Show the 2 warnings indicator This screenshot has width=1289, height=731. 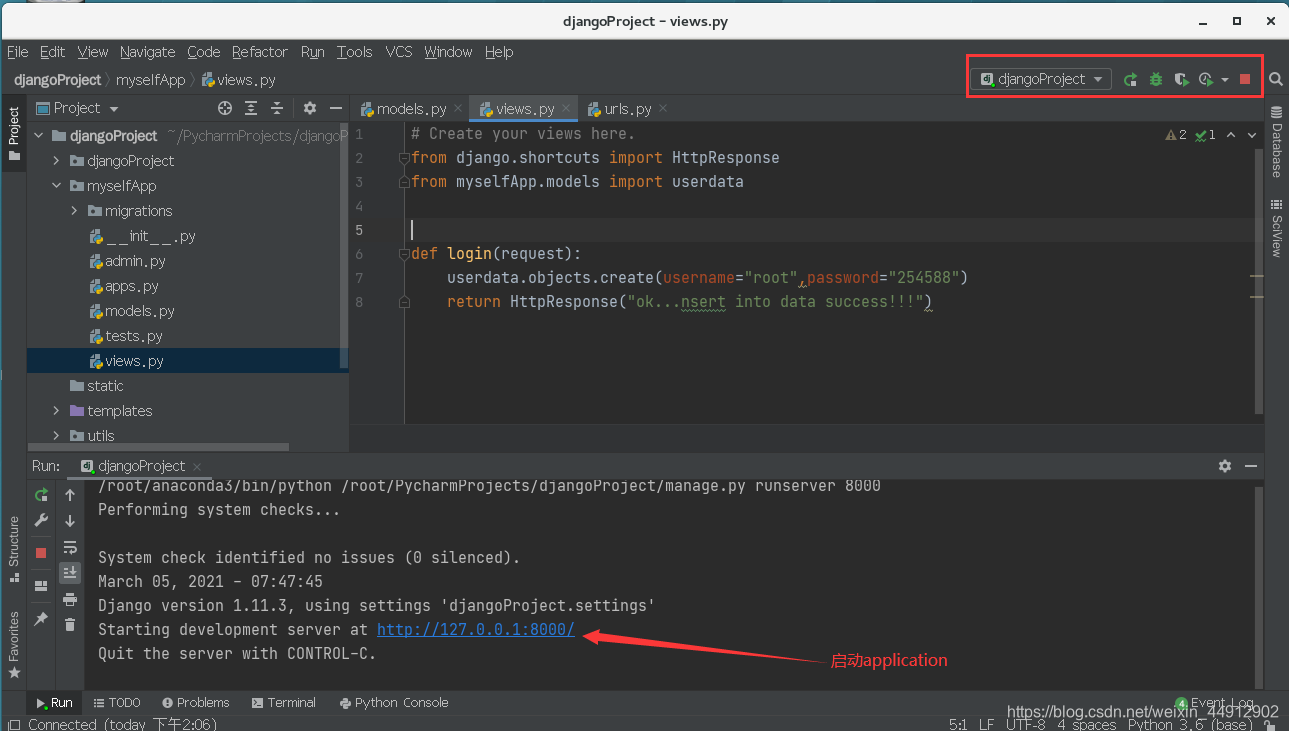pos(1176,135)
